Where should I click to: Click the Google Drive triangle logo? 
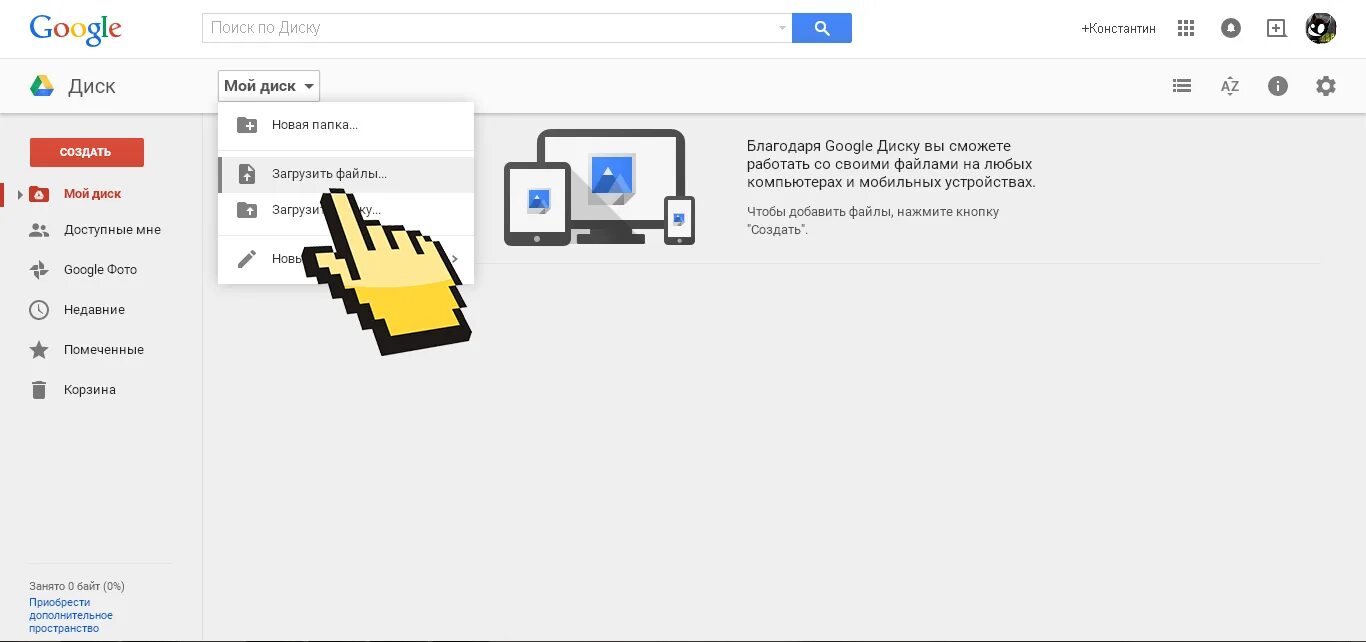[42, 86]
